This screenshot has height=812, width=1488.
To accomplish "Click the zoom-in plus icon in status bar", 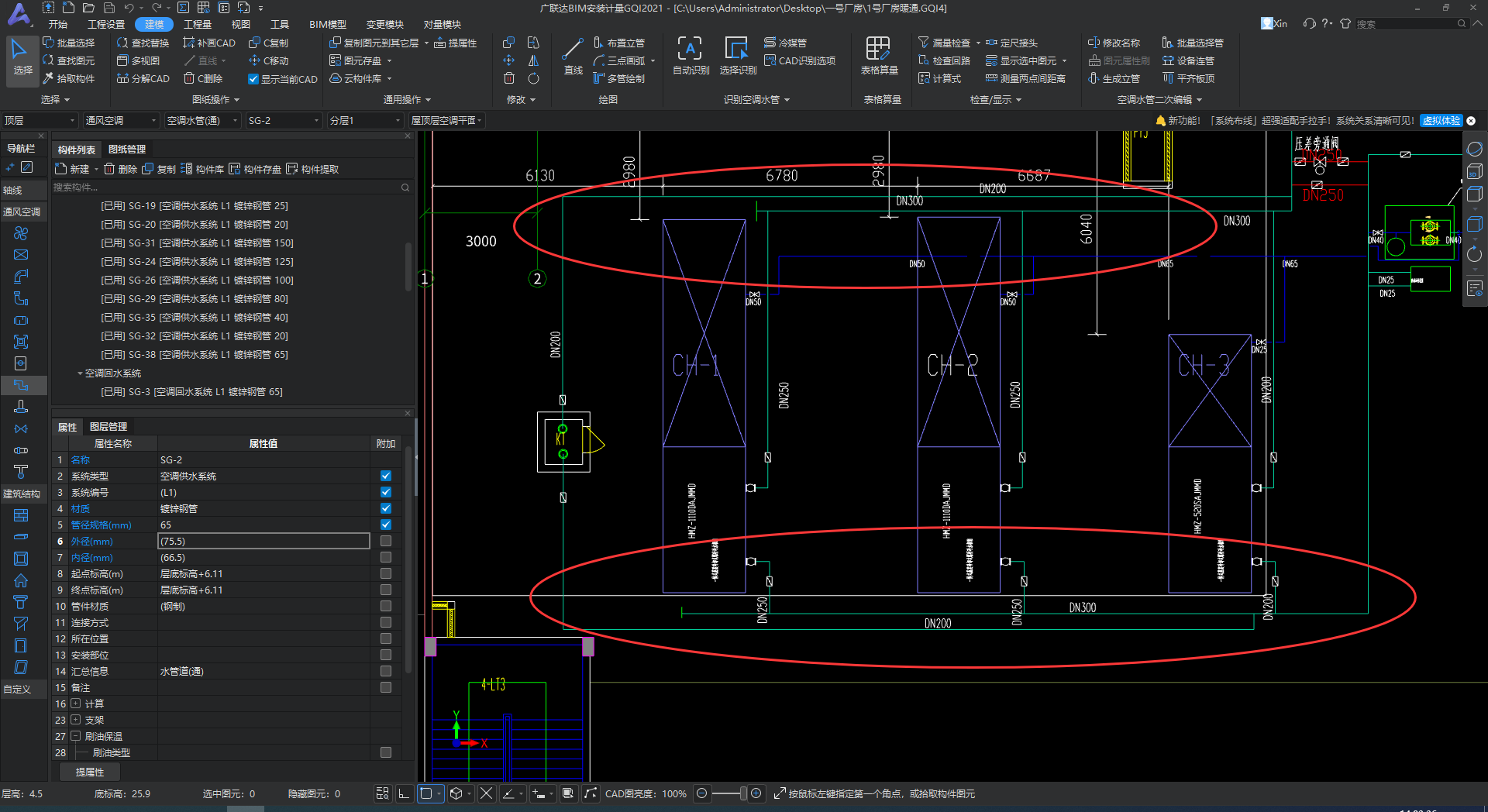I will [x=756, y=793].
